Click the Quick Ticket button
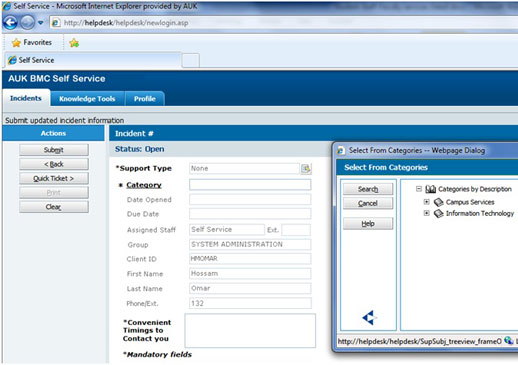This screenshot has height=365, width=518. (x=54, y=178)
